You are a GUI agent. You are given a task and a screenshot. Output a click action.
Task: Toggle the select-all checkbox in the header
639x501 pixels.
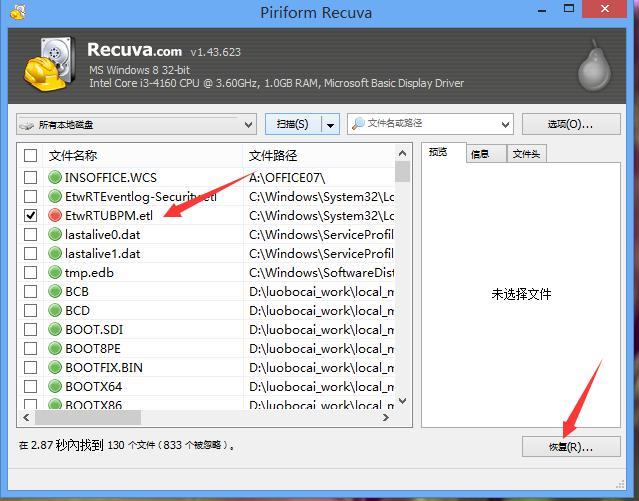pyautogui.click(x=30, y=155)
